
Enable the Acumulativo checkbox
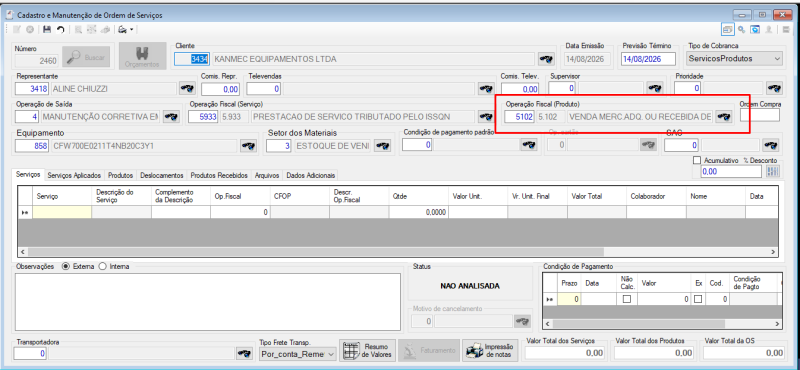(x=697, y=160)
